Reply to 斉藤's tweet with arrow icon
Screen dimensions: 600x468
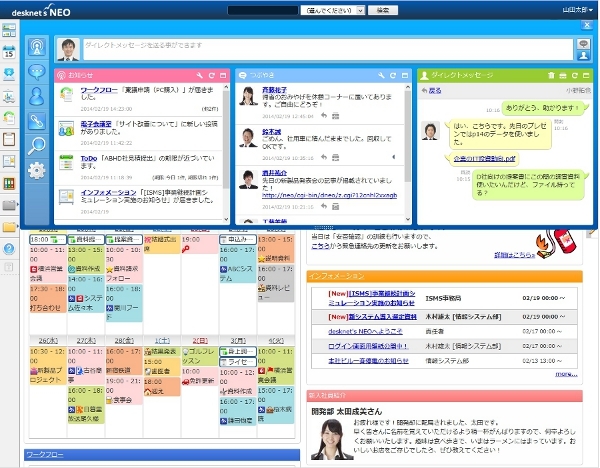coord(324,116)
